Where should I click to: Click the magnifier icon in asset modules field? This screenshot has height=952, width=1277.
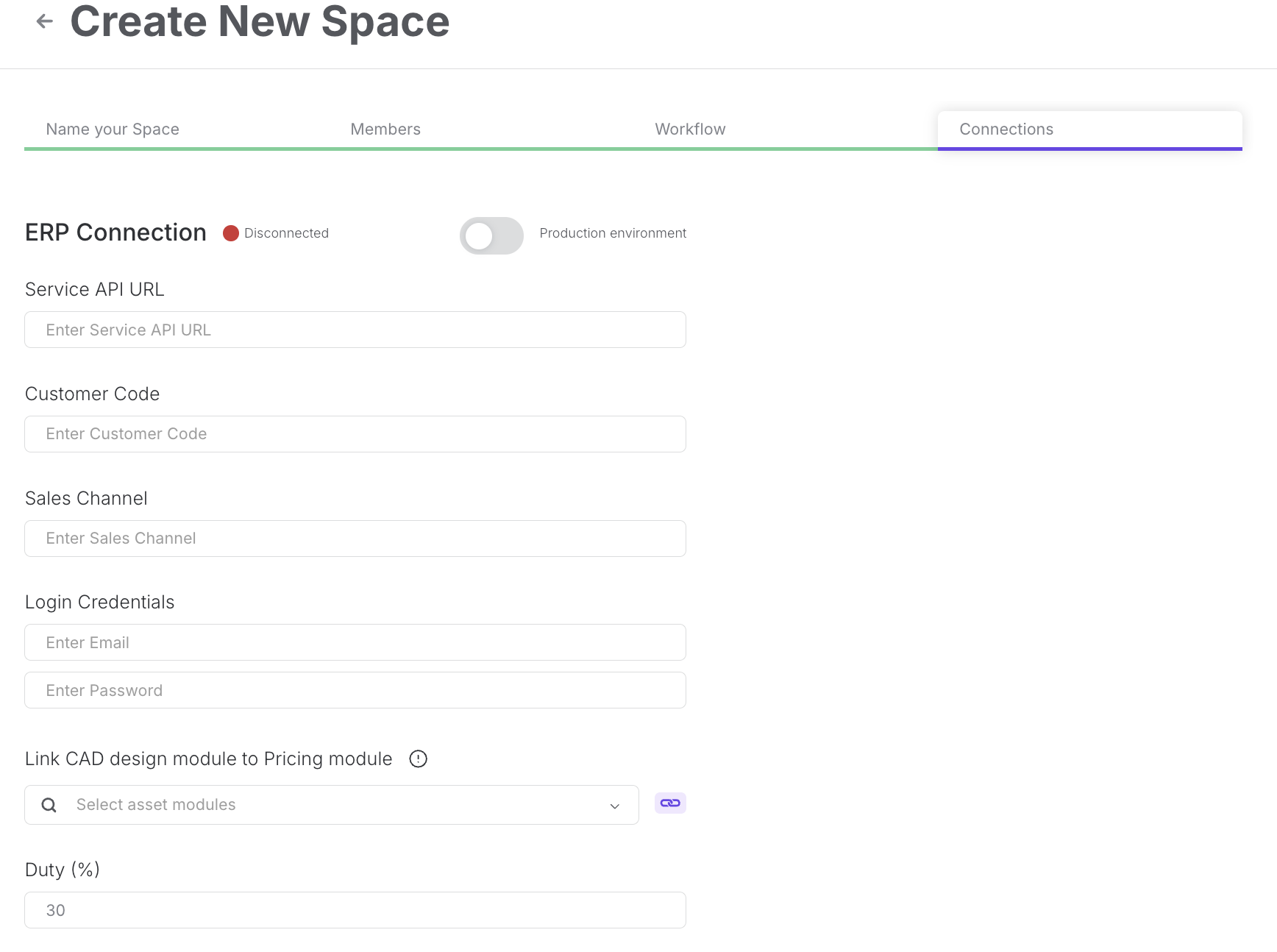tap(49, 805)
